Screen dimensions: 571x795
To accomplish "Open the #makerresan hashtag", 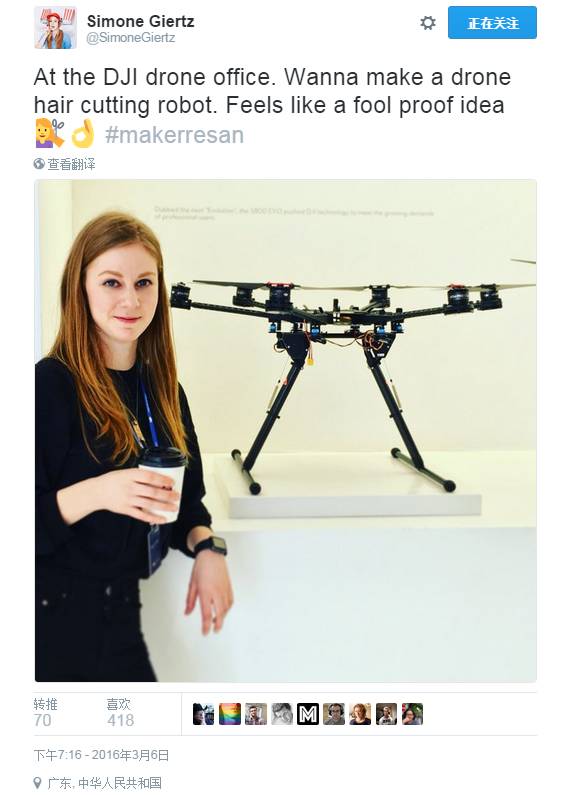I will [x=174, y=135].
